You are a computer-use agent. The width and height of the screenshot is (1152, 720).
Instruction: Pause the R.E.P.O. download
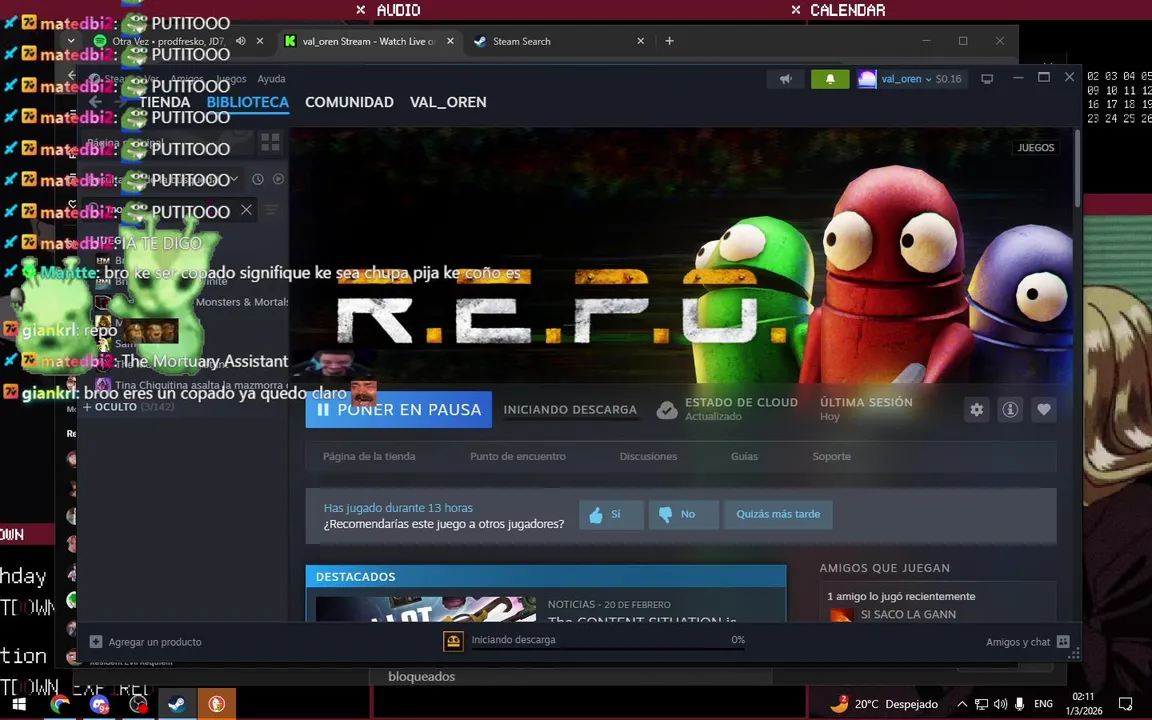click(x=398, y=410)
